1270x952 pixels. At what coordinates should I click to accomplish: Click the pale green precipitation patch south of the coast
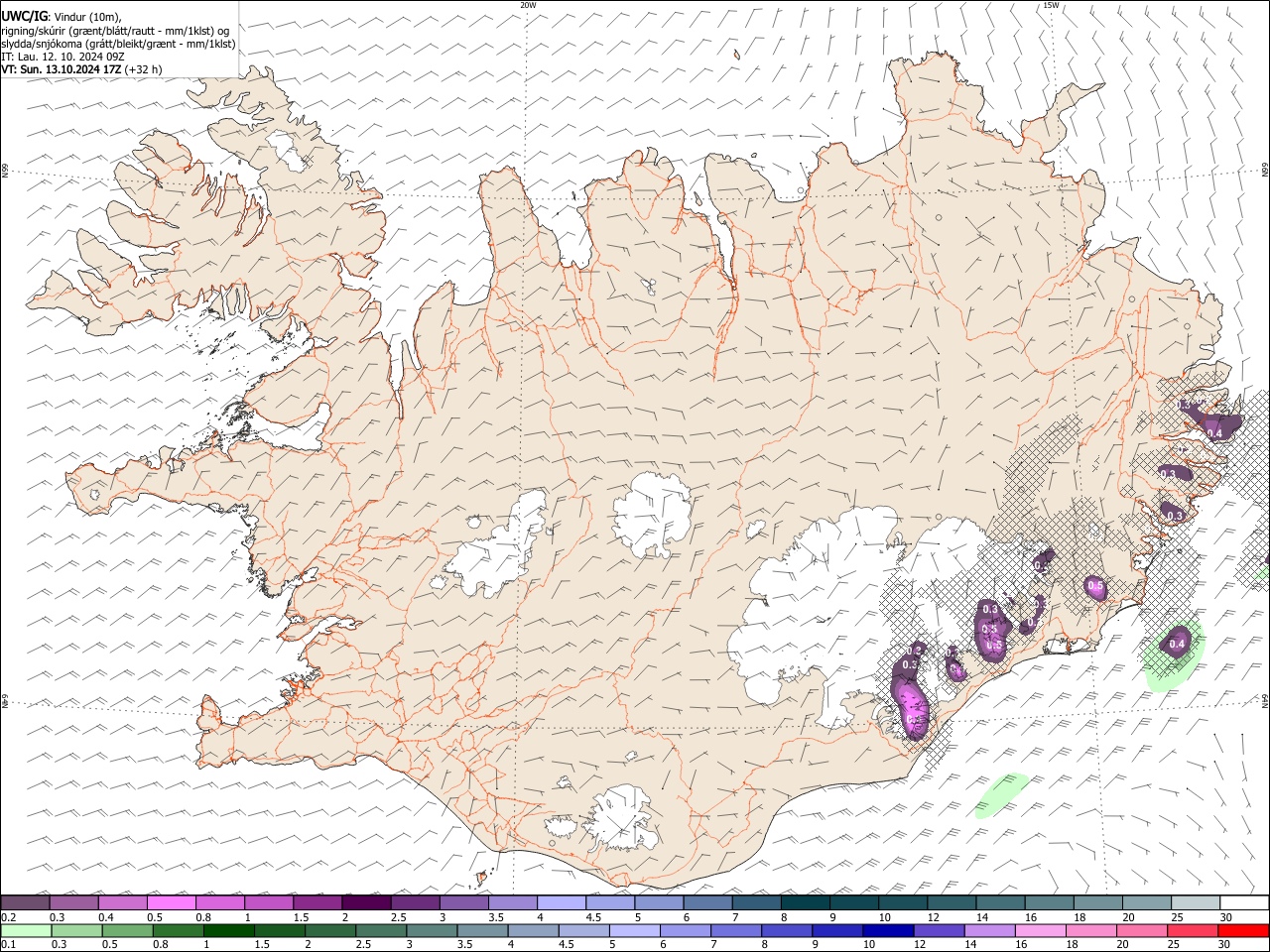1000,794
